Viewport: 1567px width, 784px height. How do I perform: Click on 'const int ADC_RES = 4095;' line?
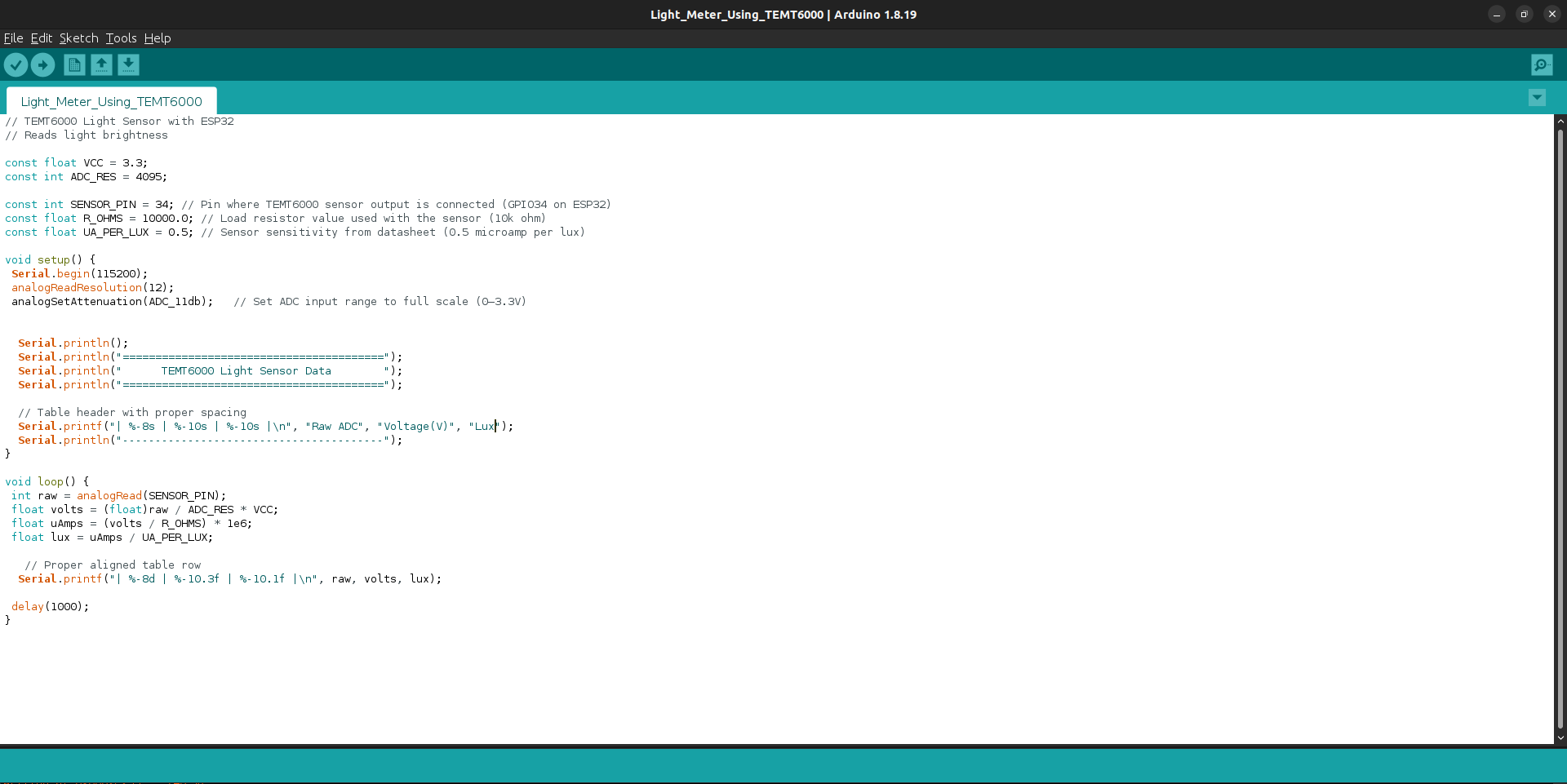tap(87, 177)
